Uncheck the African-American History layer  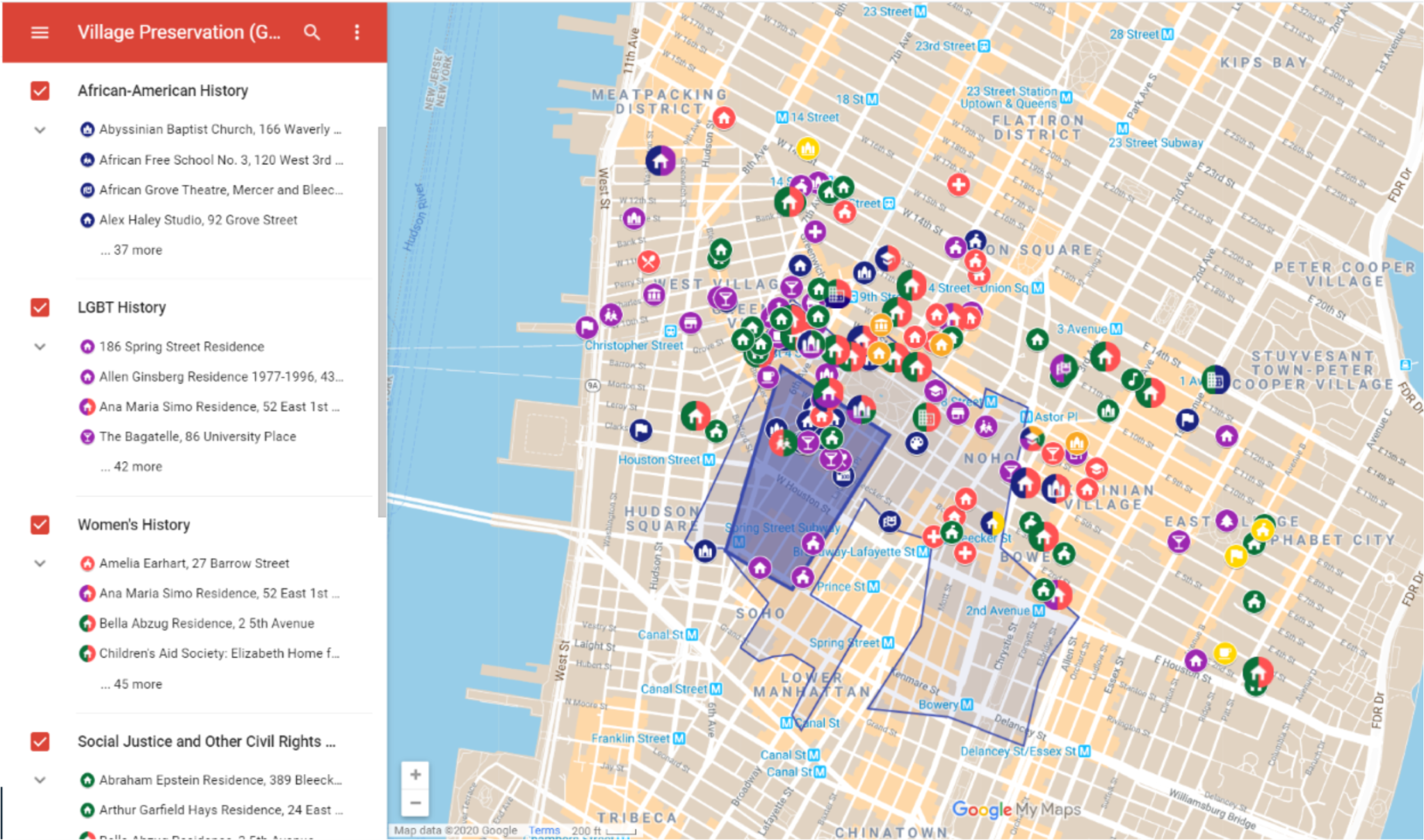[40, 91]
